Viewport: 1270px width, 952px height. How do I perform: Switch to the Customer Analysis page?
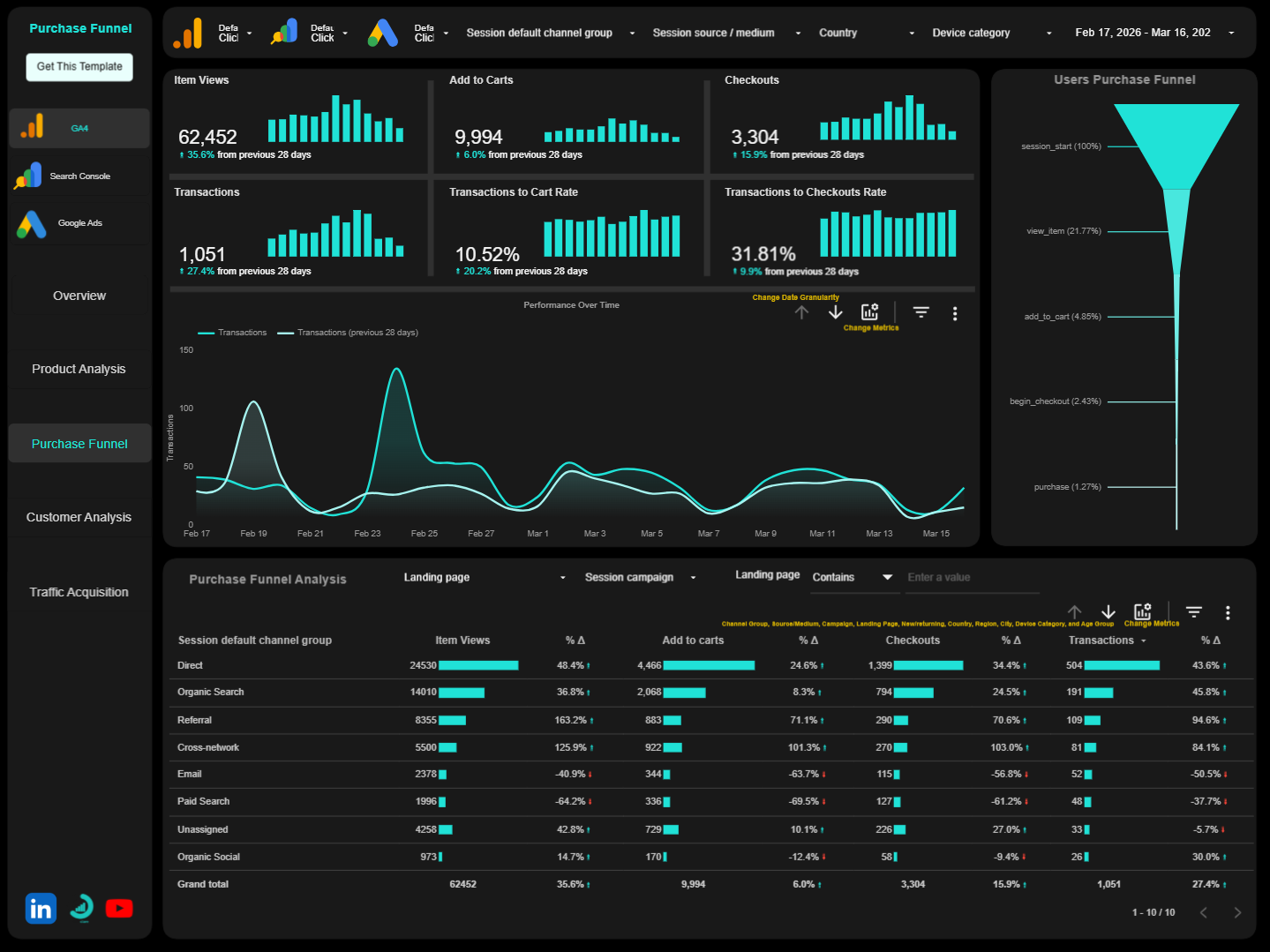click(x=79, y=517)
